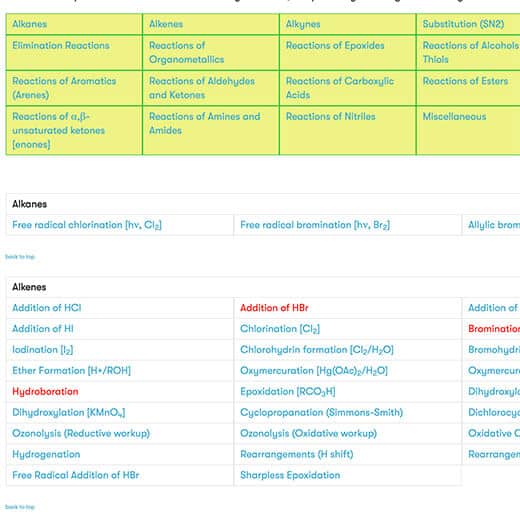Image resolution: width=520 pixels, height=524 pixels.
Task: Select the Alkanes table header text
Action: [x=29, y=204]
